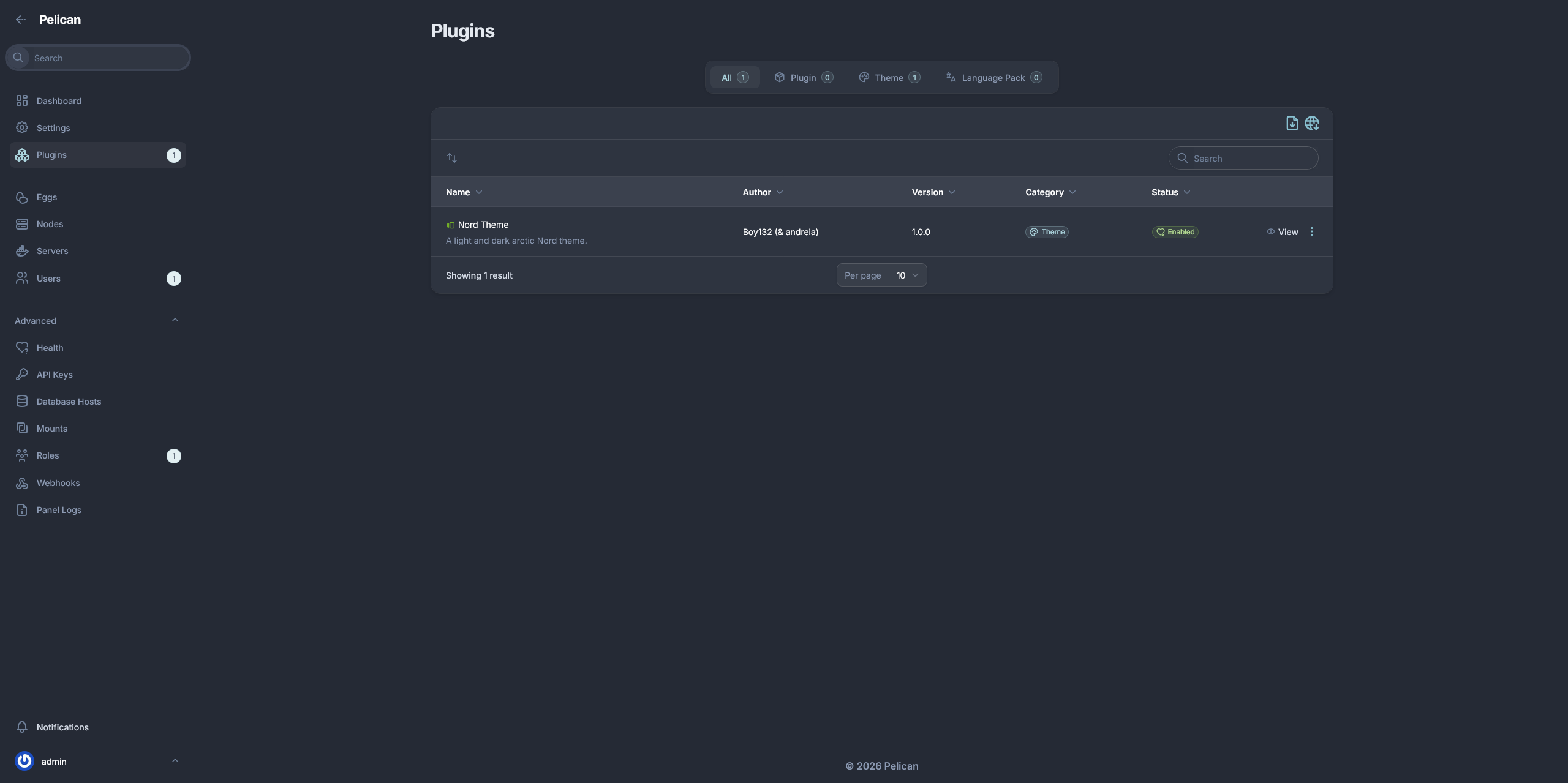Click the Enabled status badge
The image size is (1568, 783).
(x=1175, y=232)
